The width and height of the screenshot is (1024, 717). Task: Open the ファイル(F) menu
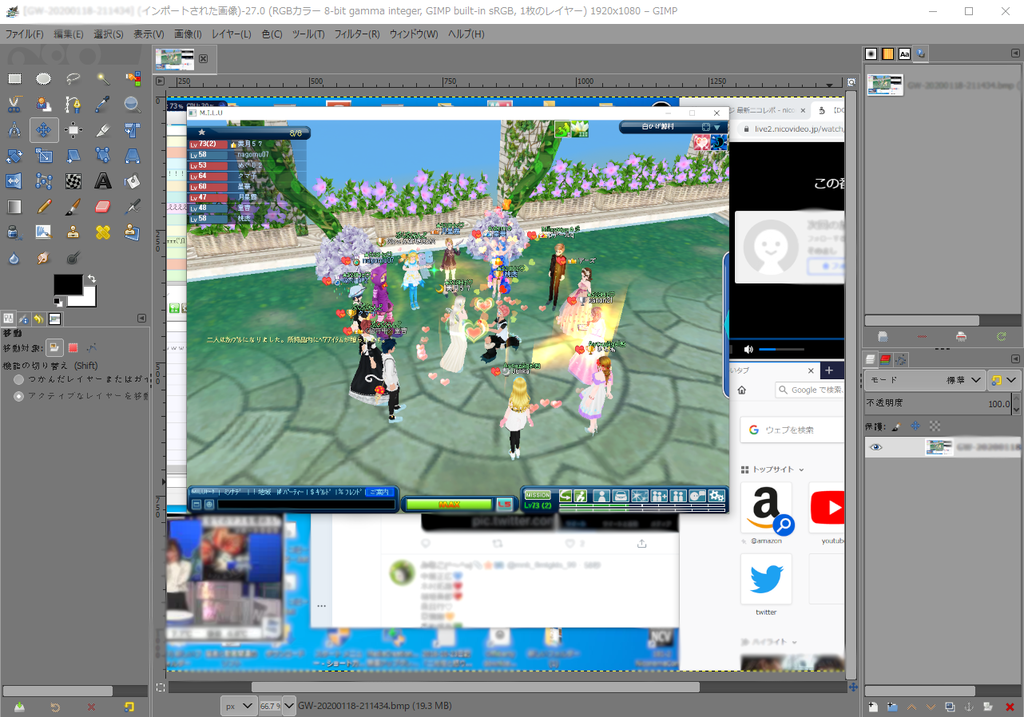point(25,34)
